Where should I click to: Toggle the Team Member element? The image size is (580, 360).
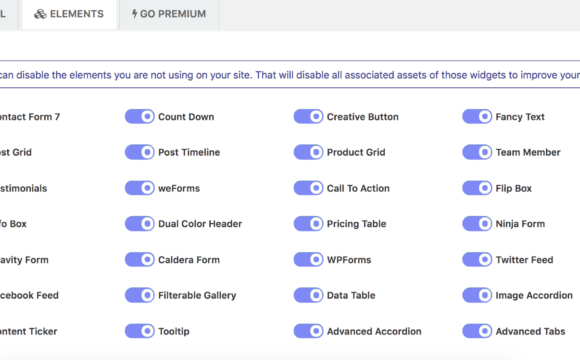pyautogui.click(x=477, y=152)
